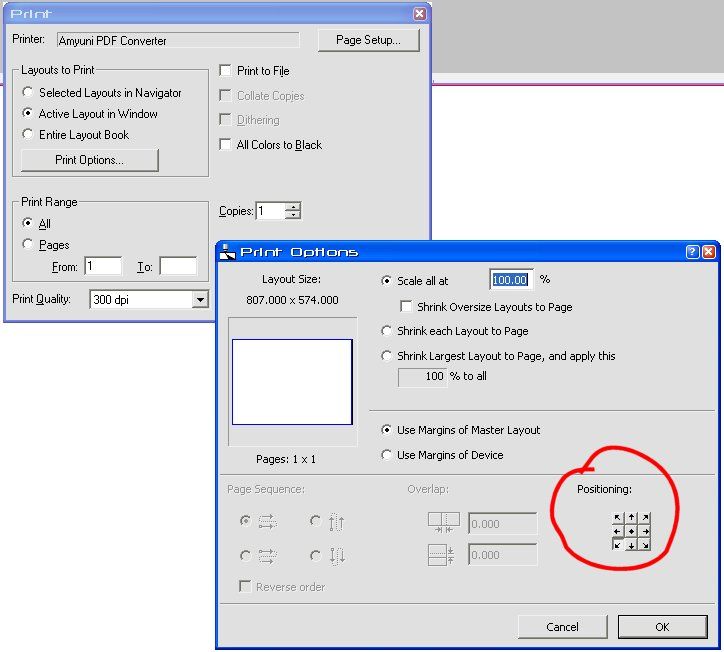Click the vertical overlap value field
724x652 pixels.
tap(503, 555)
